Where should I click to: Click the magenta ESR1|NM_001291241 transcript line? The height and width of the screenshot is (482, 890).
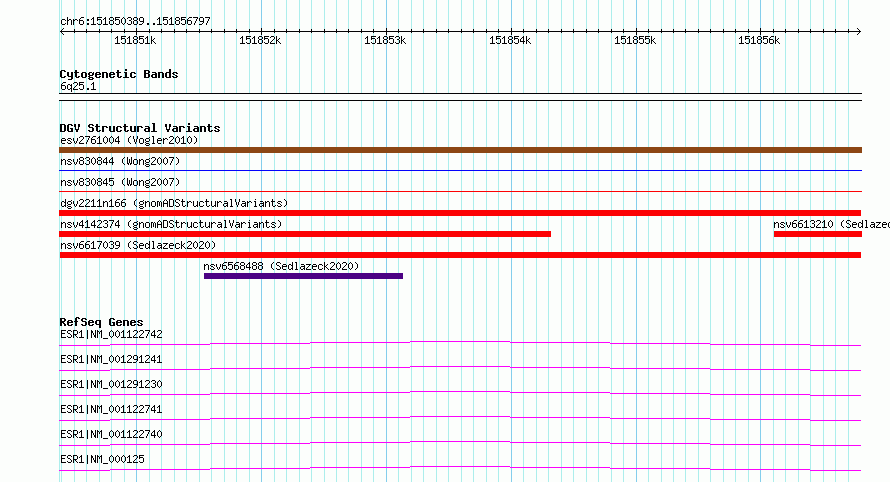(460, 368)
